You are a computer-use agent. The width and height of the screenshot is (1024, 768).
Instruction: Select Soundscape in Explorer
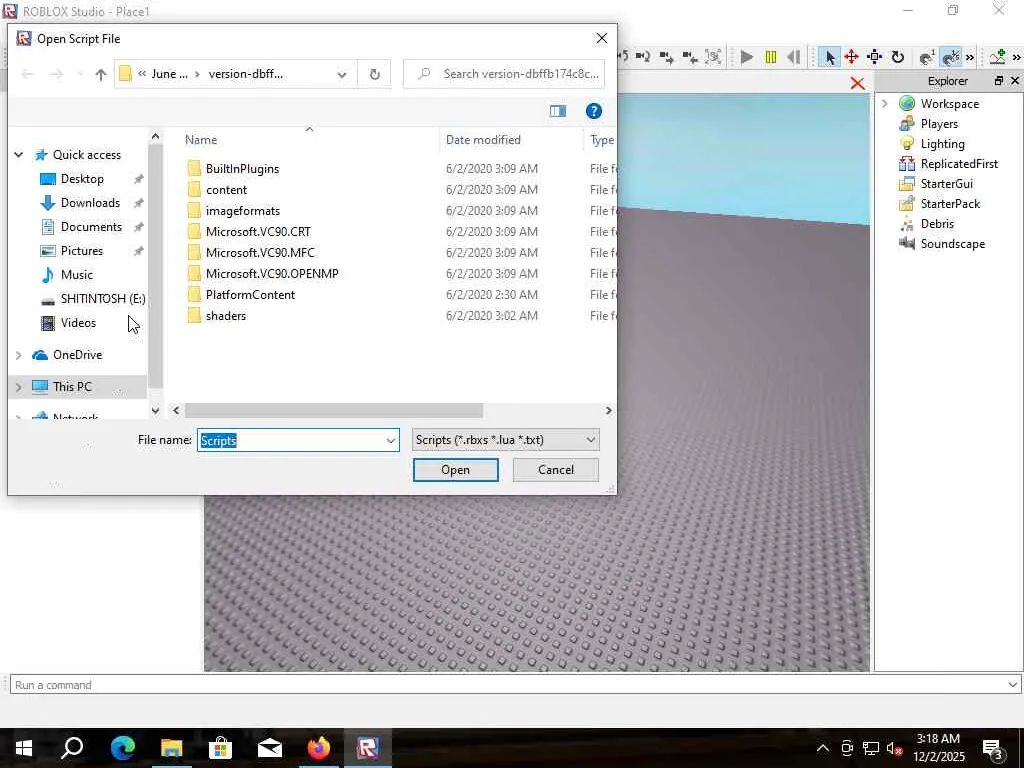[952, 244]
